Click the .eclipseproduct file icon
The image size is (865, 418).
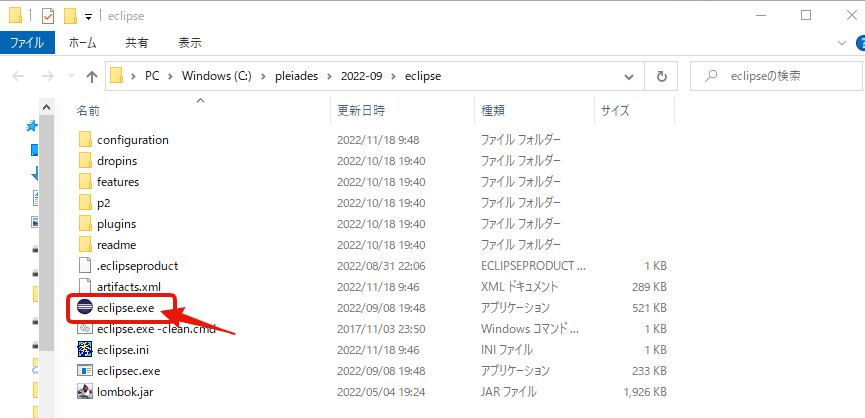click(84, 265)
